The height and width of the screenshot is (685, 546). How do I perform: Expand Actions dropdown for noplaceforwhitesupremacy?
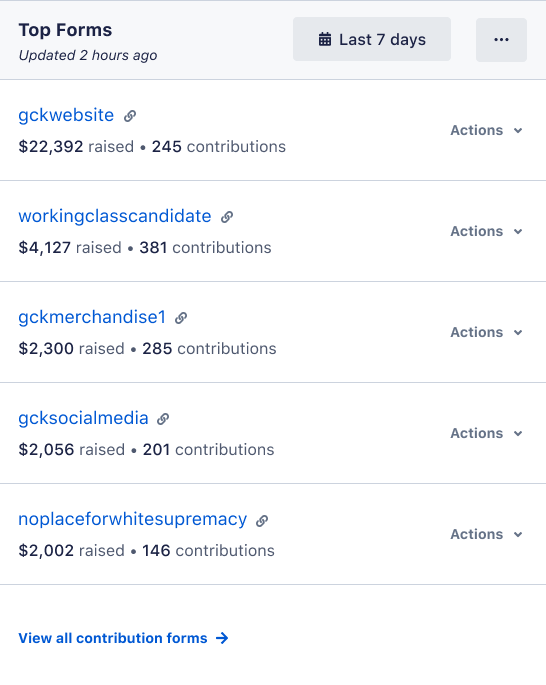pos(487,534)
